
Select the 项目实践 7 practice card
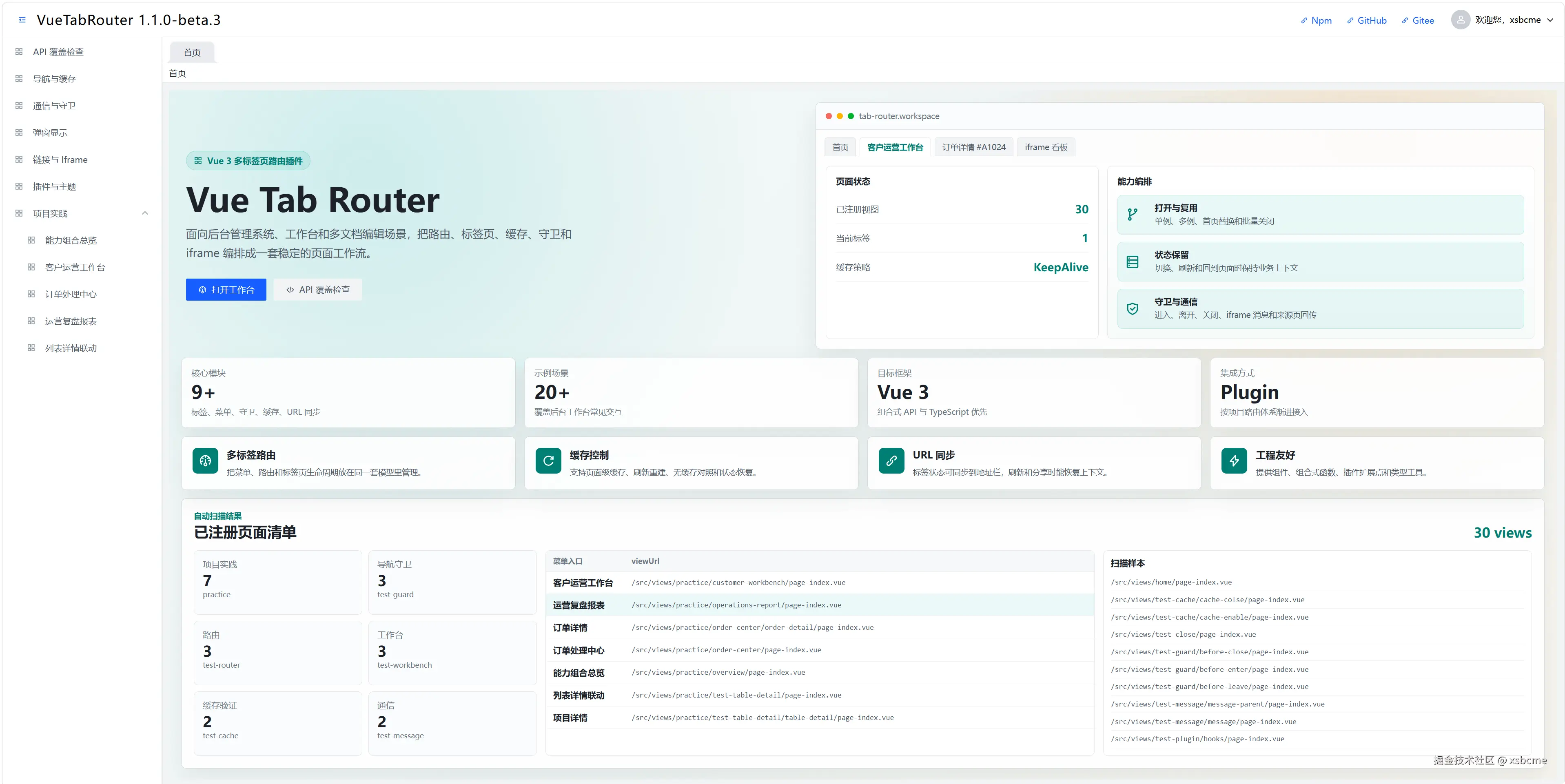(x=278, y=582)
